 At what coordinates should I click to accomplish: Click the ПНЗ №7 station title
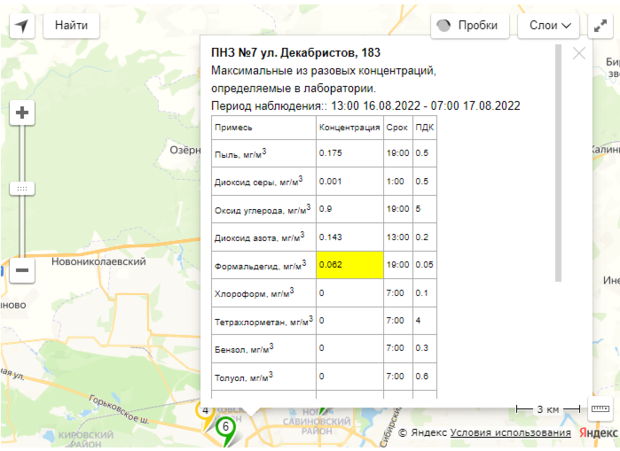click(x=295, y=52)
